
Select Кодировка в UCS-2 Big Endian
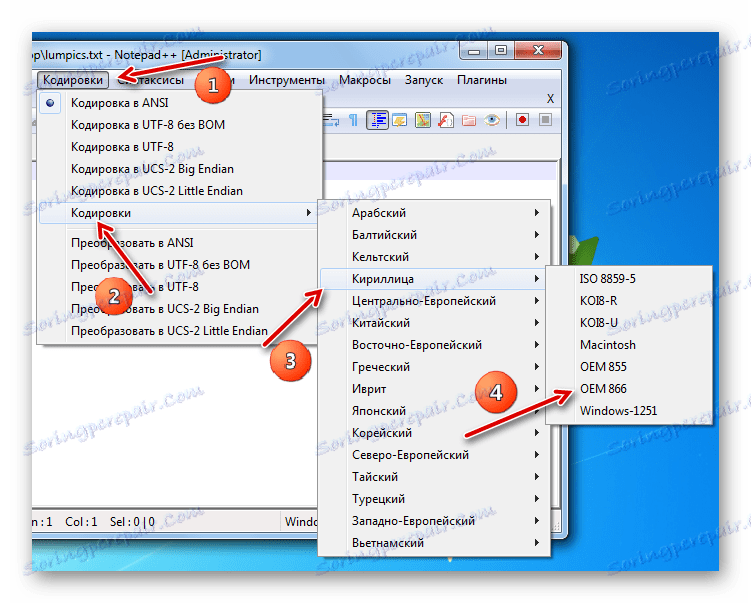click(180, 169)
